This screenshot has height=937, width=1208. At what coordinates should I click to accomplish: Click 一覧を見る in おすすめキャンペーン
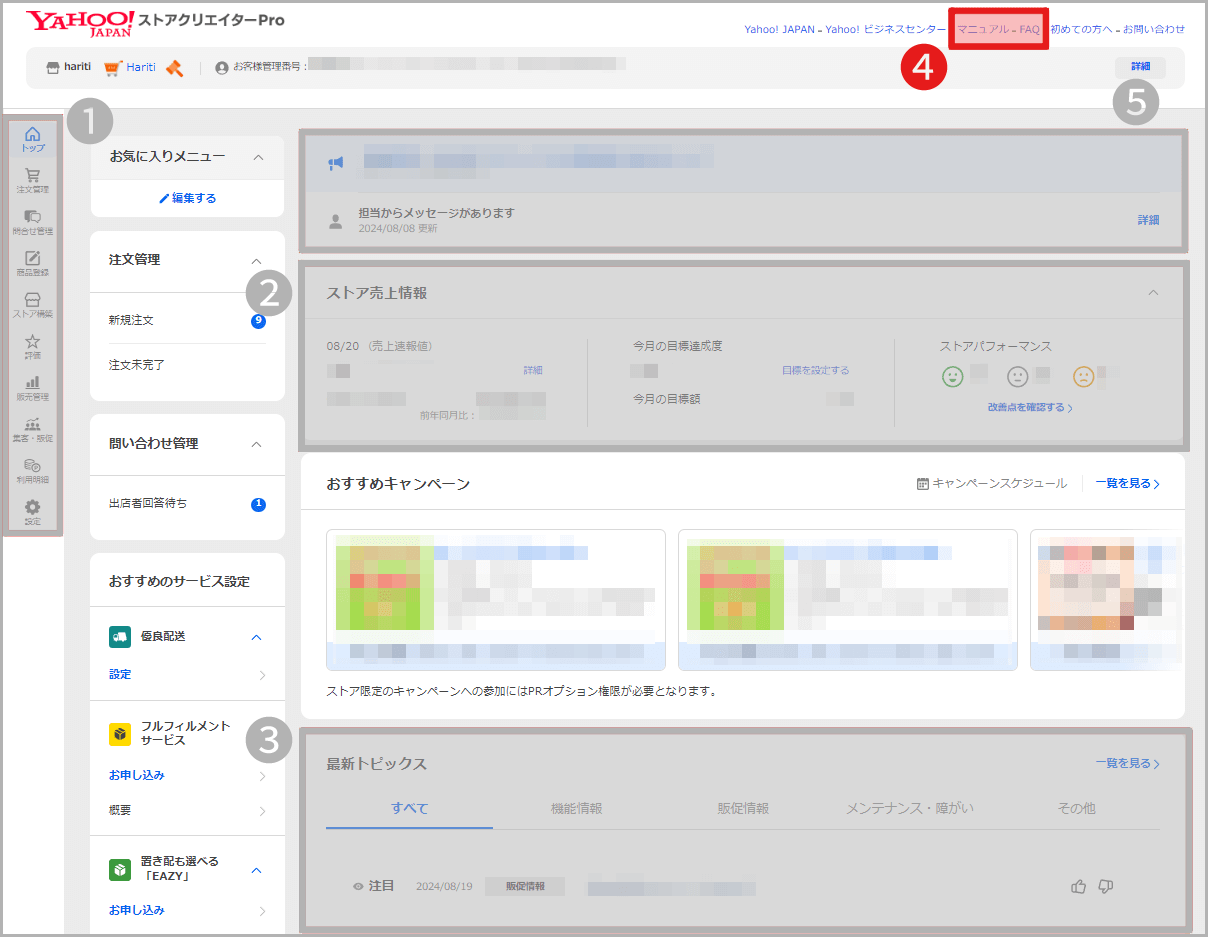click(1127, 483)
